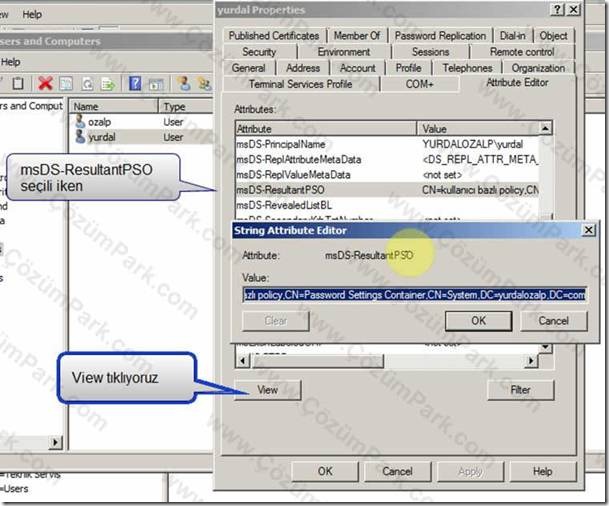Click the refresh toolbar icon
Screen dimensions: 609x506
(x=88, y=84)
